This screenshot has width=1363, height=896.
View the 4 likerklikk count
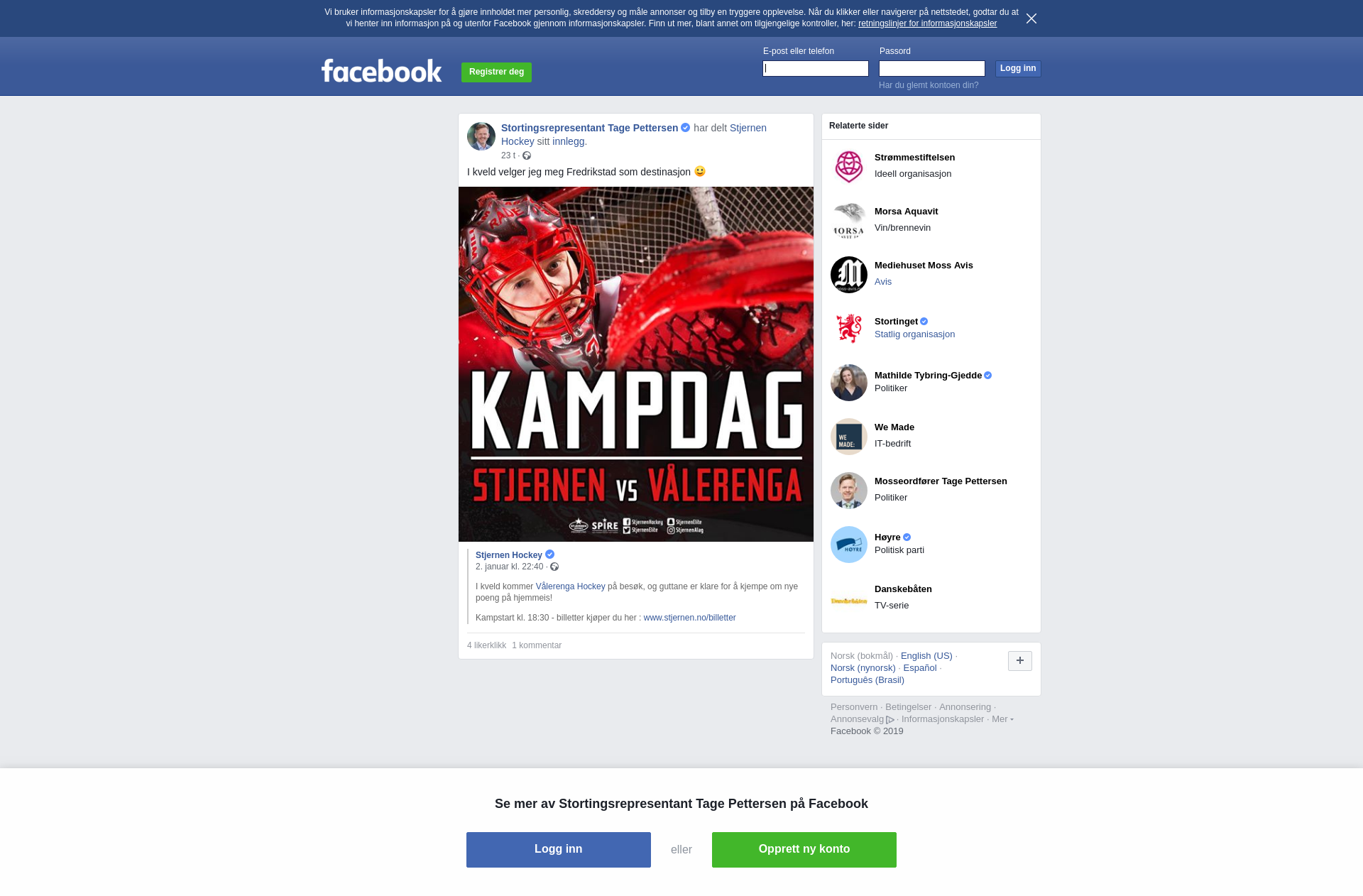[486, 645]
